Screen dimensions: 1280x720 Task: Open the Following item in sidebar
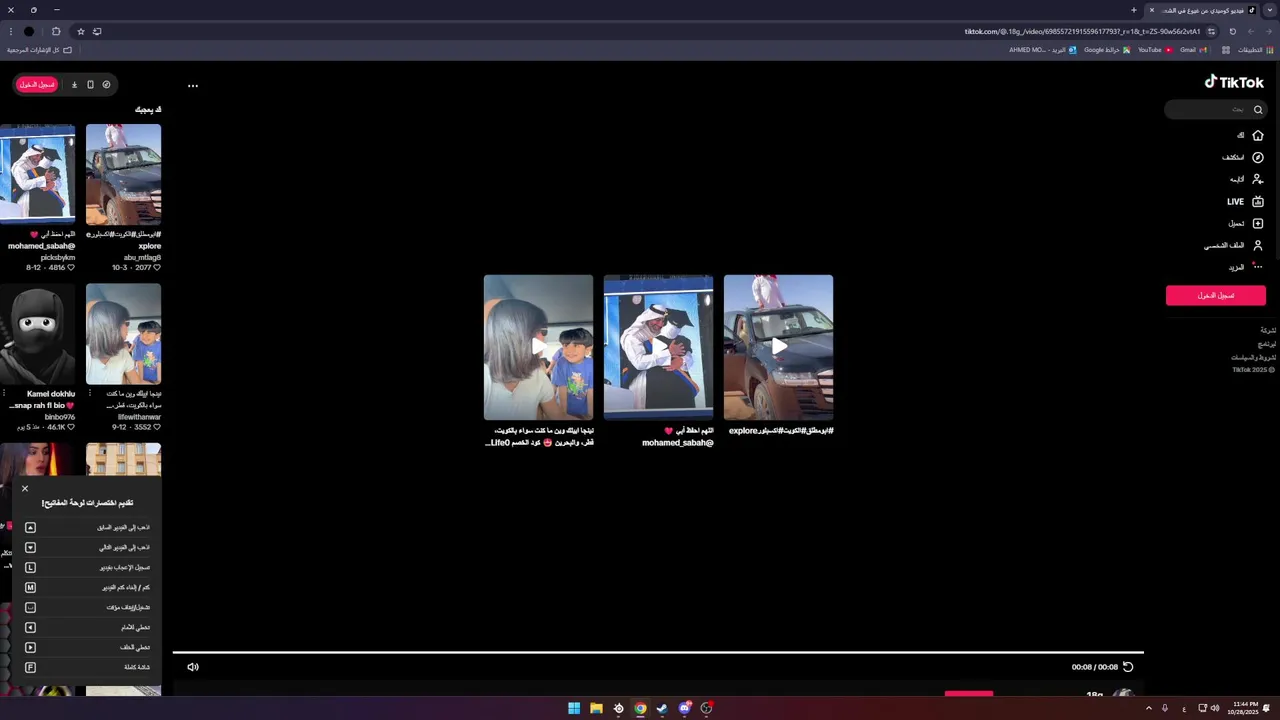coord(1247,179)
